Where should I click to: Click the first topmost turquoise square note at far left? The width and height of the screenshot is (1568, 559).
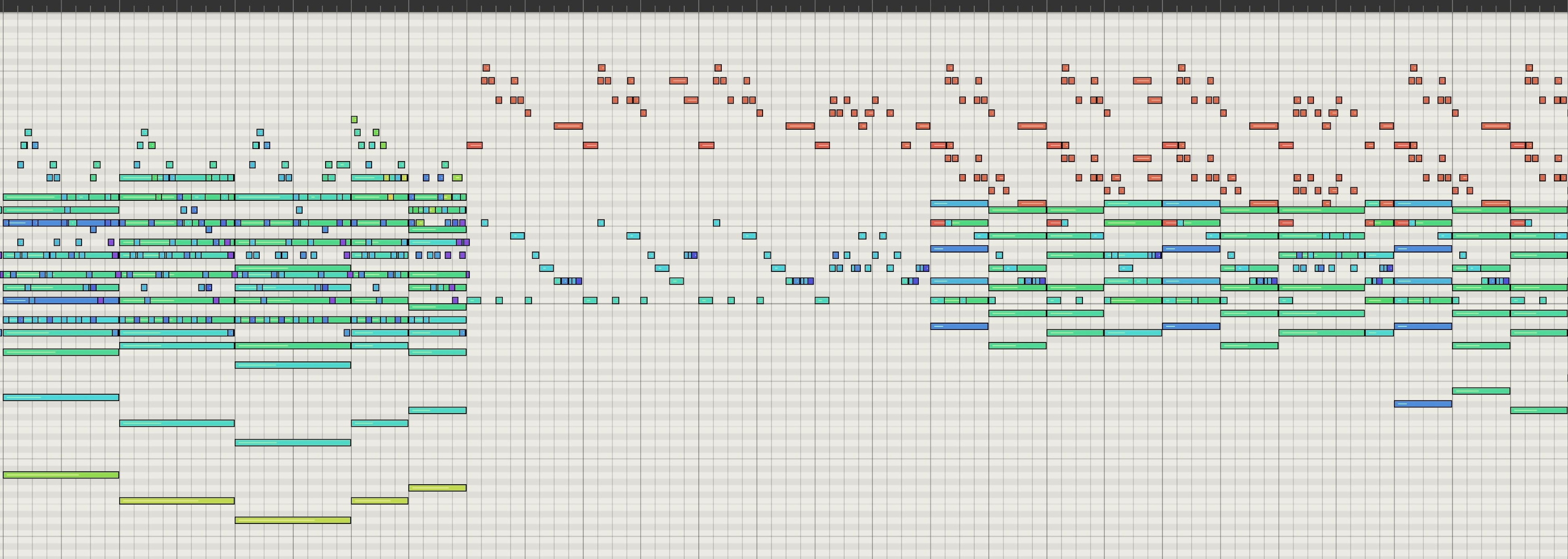pyautogui.click(x=28, y=132)
